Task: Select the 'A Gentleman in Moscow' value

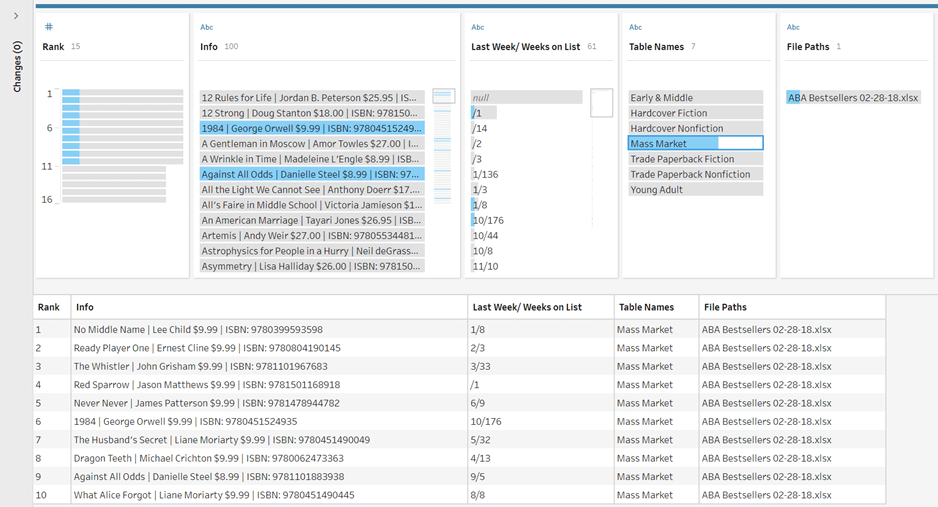Action: (x=312, y=143)
